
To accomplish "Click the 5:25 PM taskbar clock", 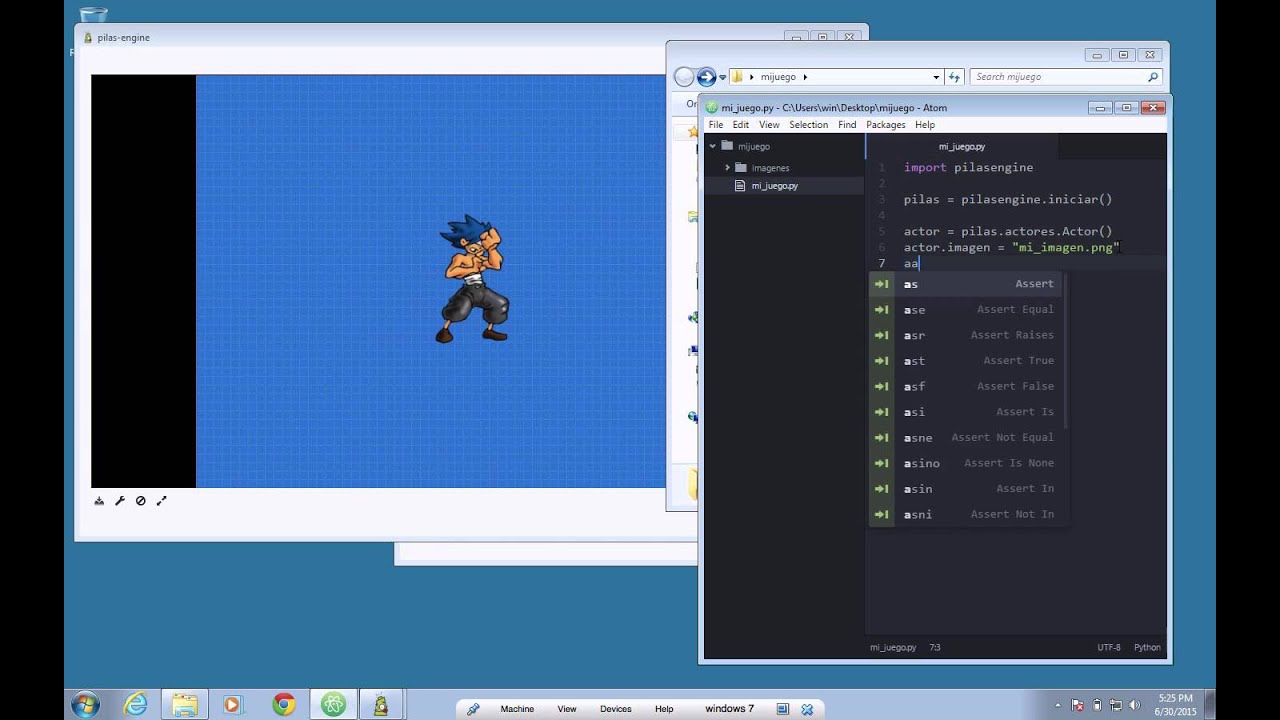I will point(1176,705).
